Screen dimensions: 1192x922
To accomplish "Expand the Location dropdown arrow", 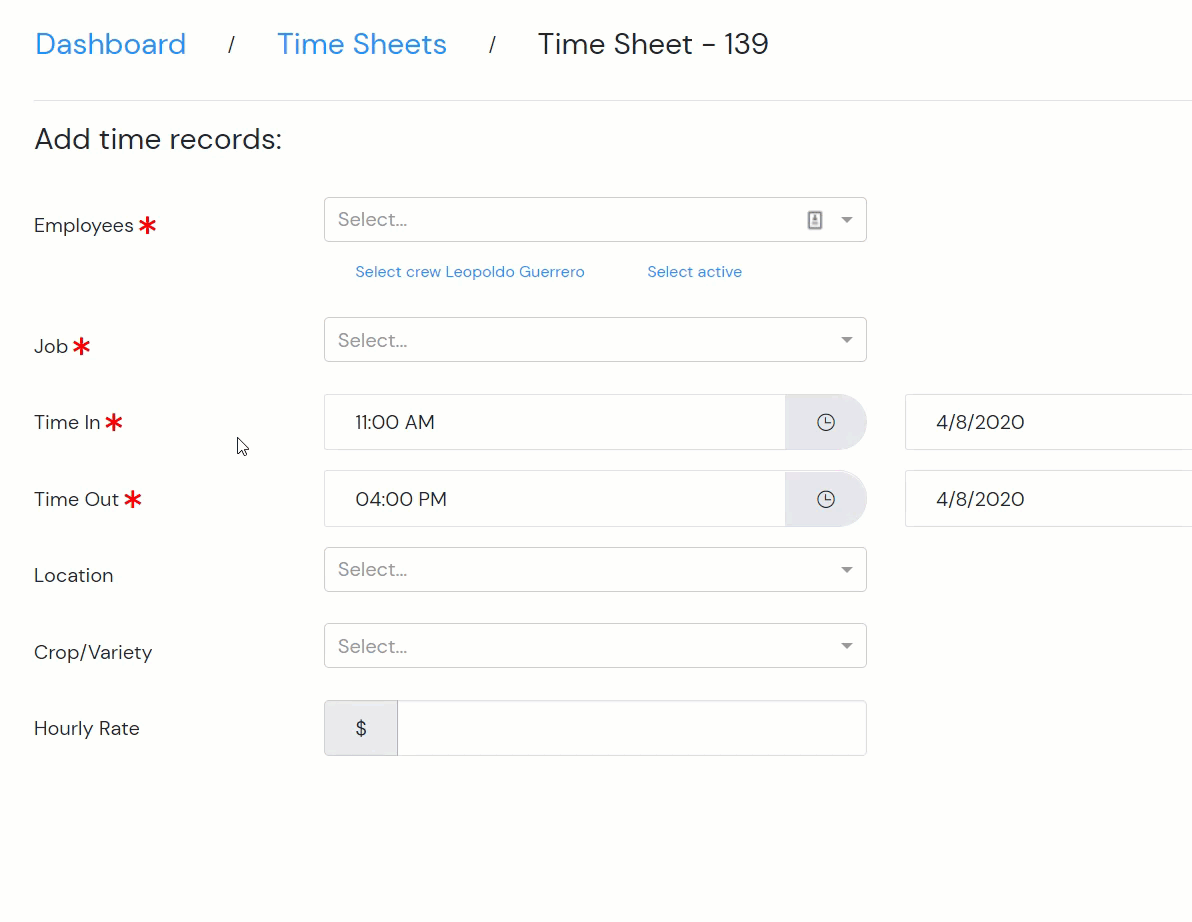I will pos(847,569).
